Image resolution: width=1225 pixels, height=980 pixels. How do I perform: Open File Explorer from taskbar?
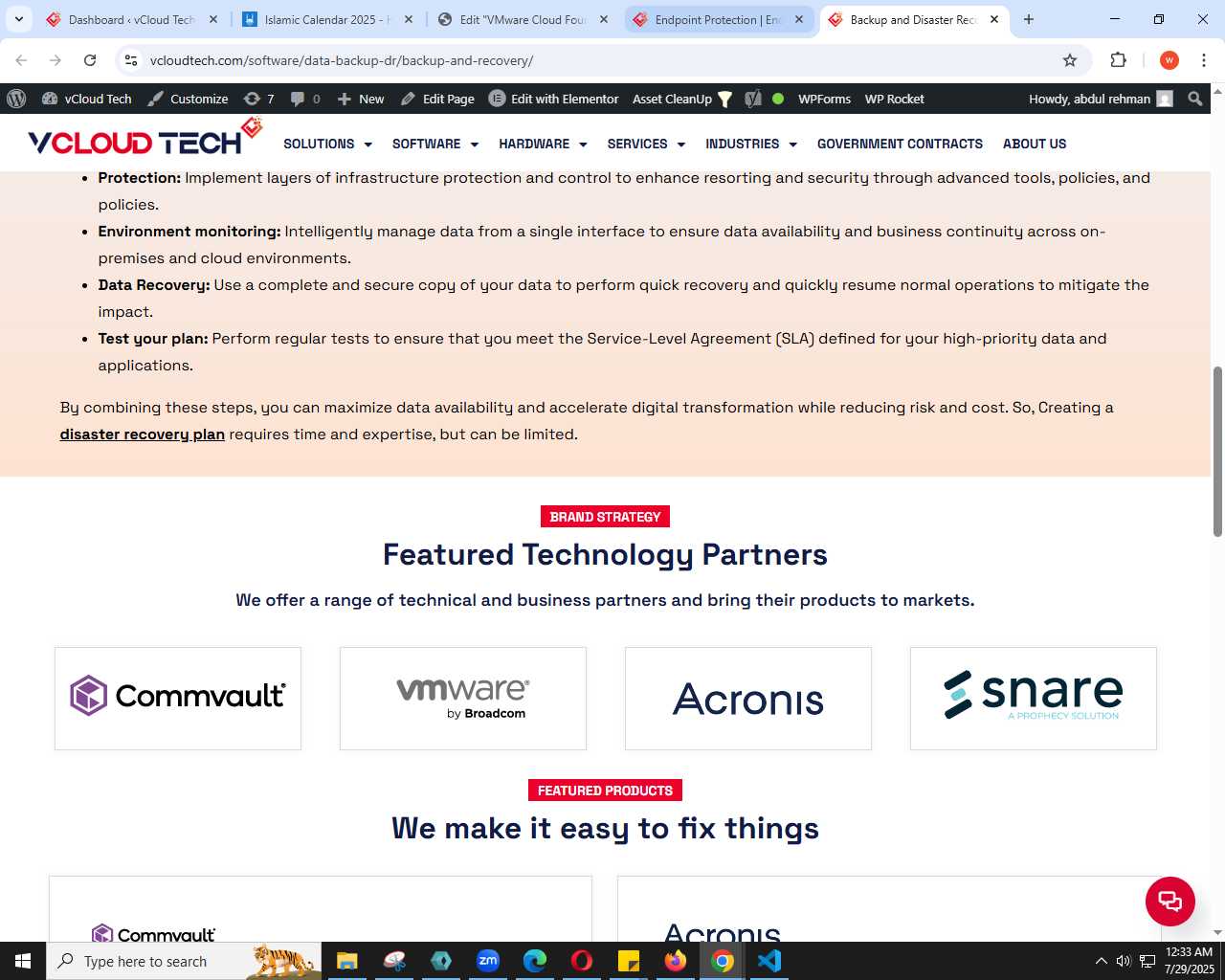click(x=346, y=961)
